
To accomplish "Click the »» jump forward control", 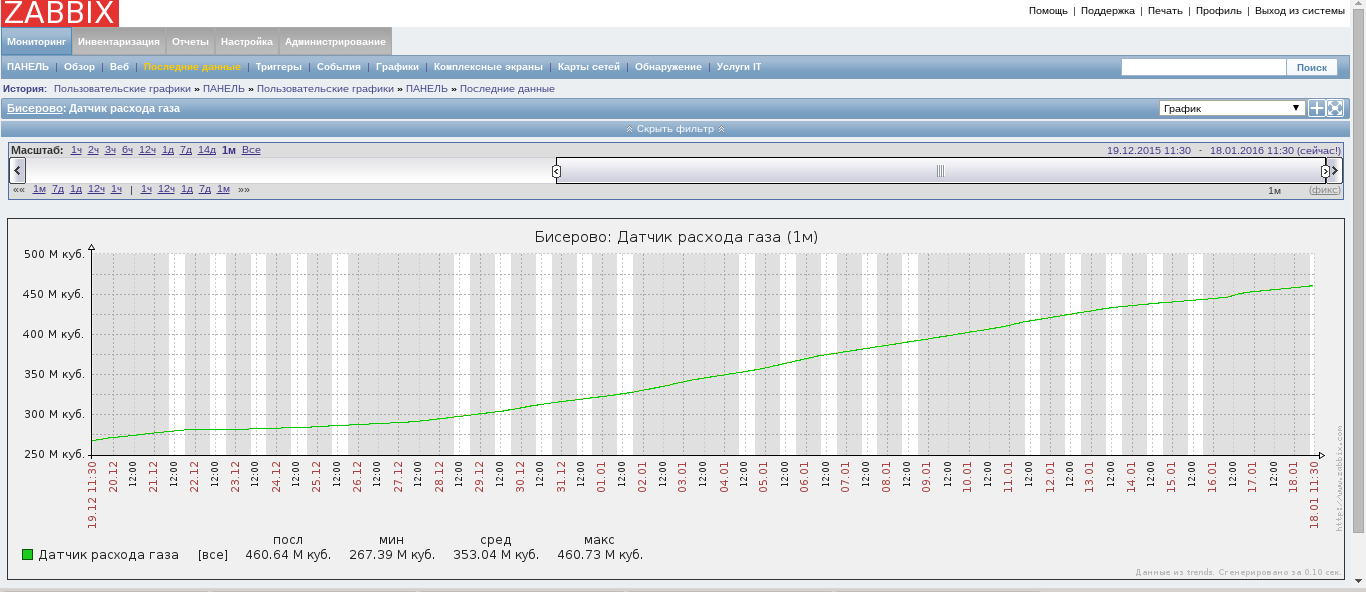I will (244, 189).
